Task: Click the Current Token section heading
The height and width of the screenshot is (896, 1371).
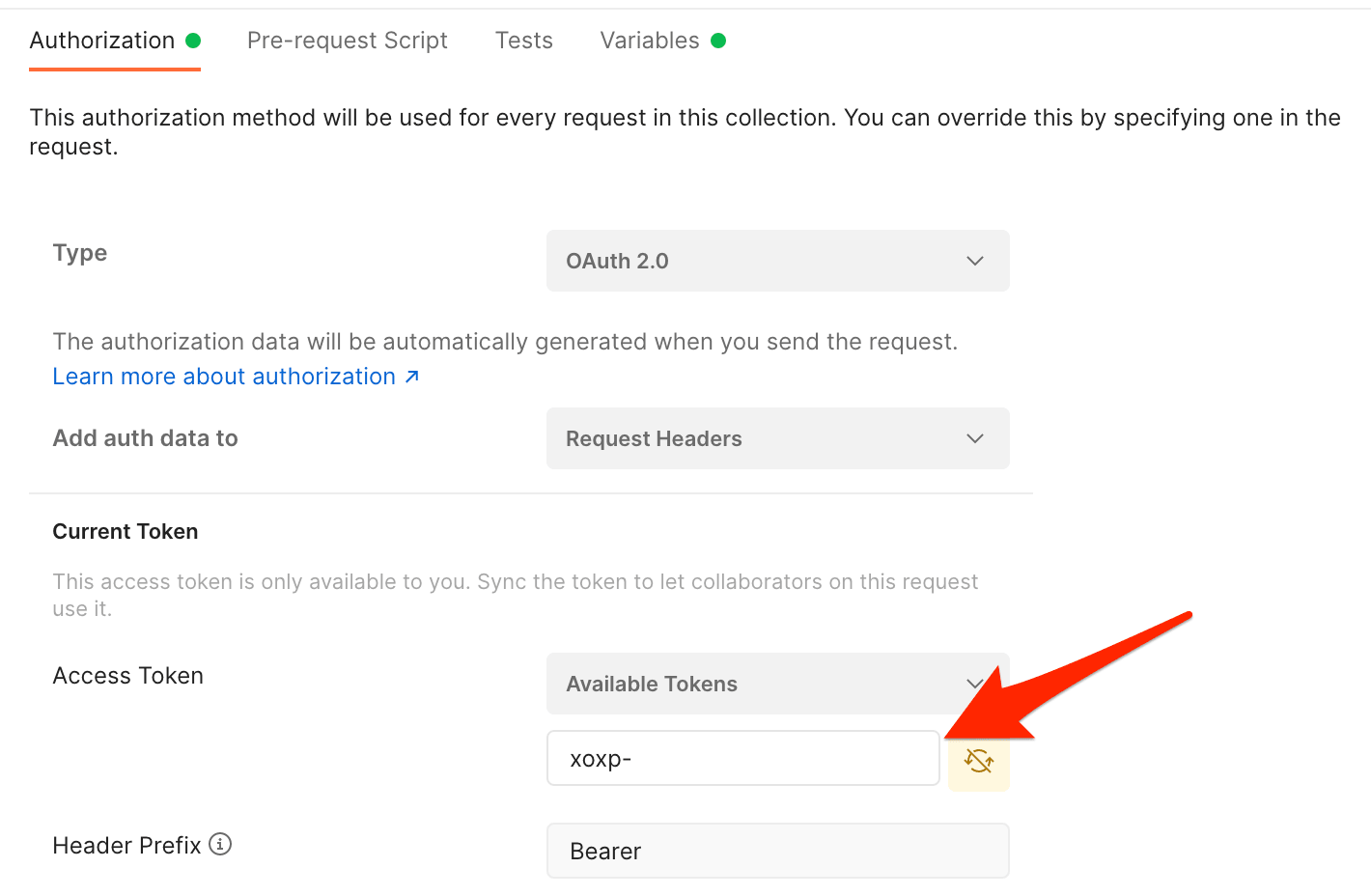Action: (x=125, y=531)
